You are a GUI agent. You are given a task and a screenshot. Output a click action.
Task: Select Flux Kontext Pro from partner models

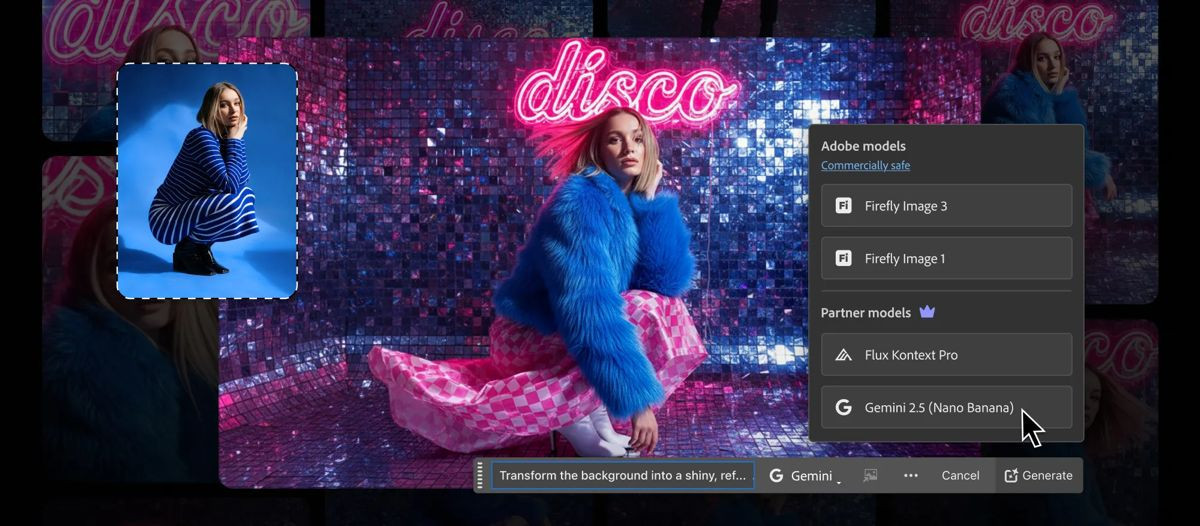pos(946,355)
